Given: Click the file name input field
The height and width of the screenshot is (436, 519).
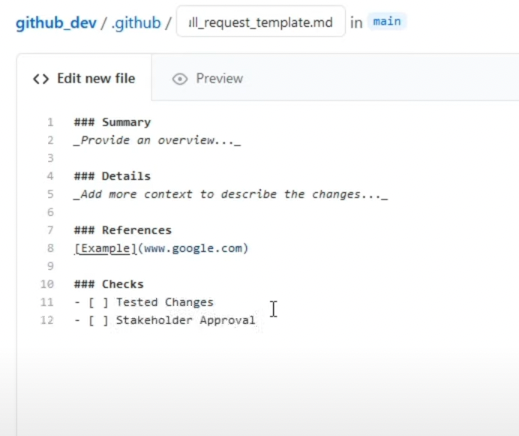Looking at the screenshot, I should (261, 22).
